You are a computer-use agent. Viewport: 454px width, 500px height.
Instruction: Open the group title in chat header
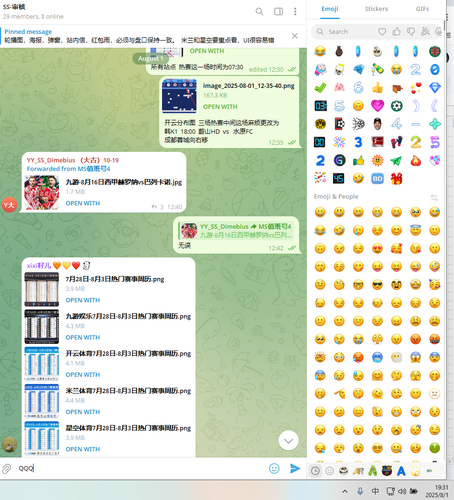(14, 7)
